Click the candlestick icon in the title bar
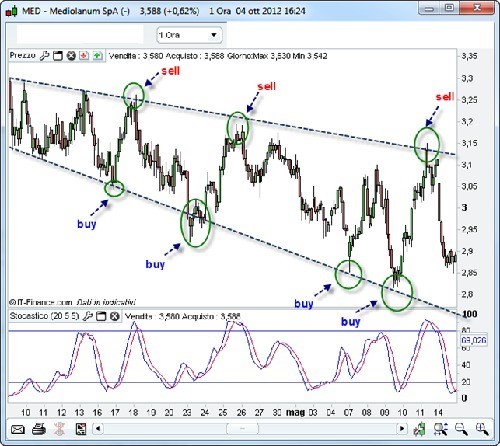This screenshot has height=446, width=500. tap(11, 11)
